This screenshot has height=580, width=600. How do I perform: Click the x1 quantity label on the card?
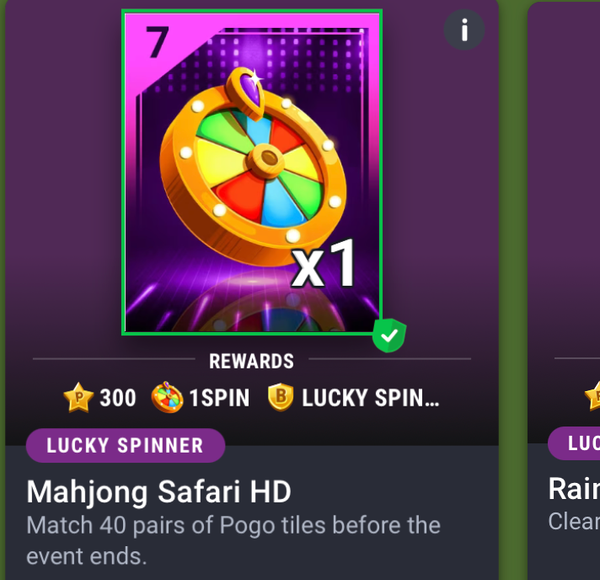pos(323,264)
